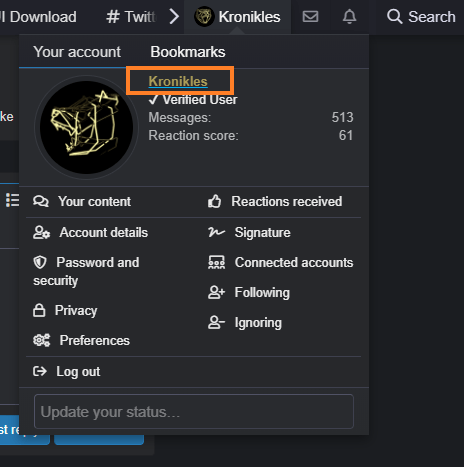The height and width of the screenshot is (467, 464).
Task: Select the Your account tab
Action: (x=77, y=52)
